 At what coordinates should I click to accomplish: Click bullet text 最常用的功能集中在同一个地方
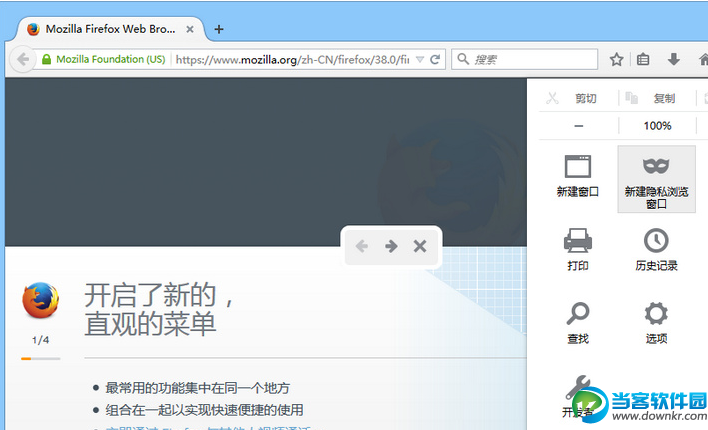(197, 388)
